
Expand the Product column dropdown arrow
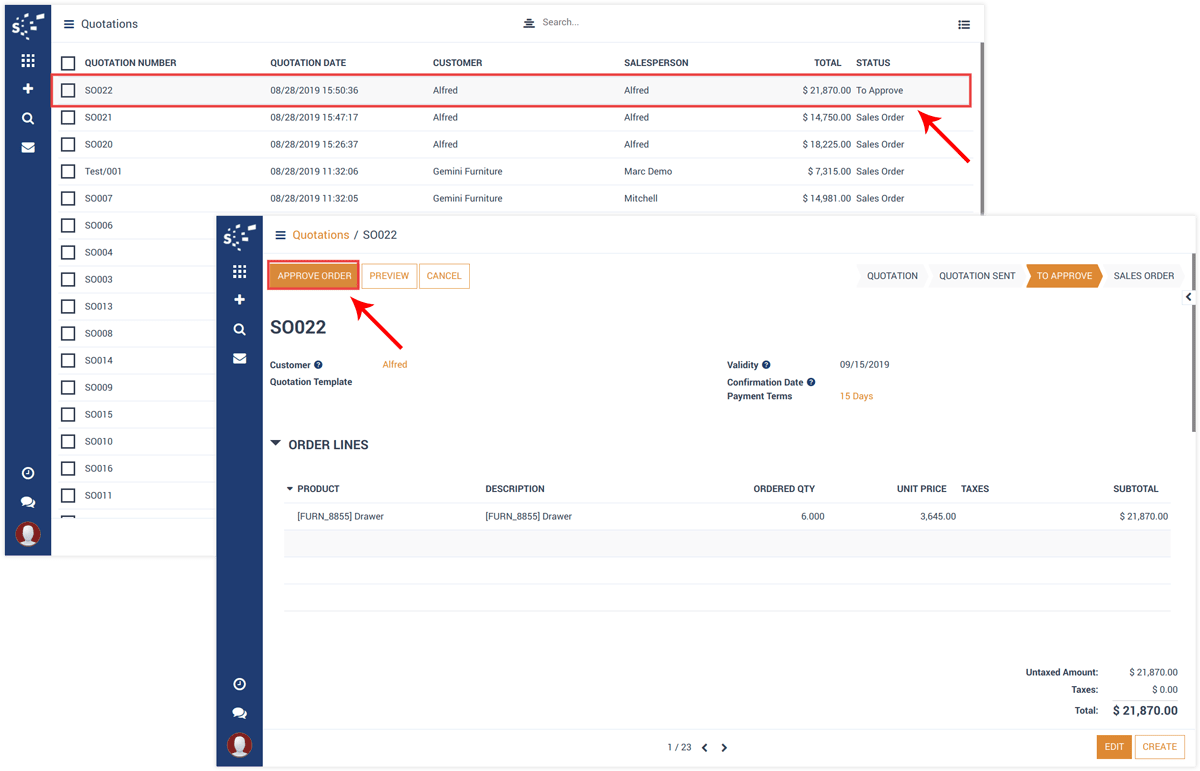point(290,489)
